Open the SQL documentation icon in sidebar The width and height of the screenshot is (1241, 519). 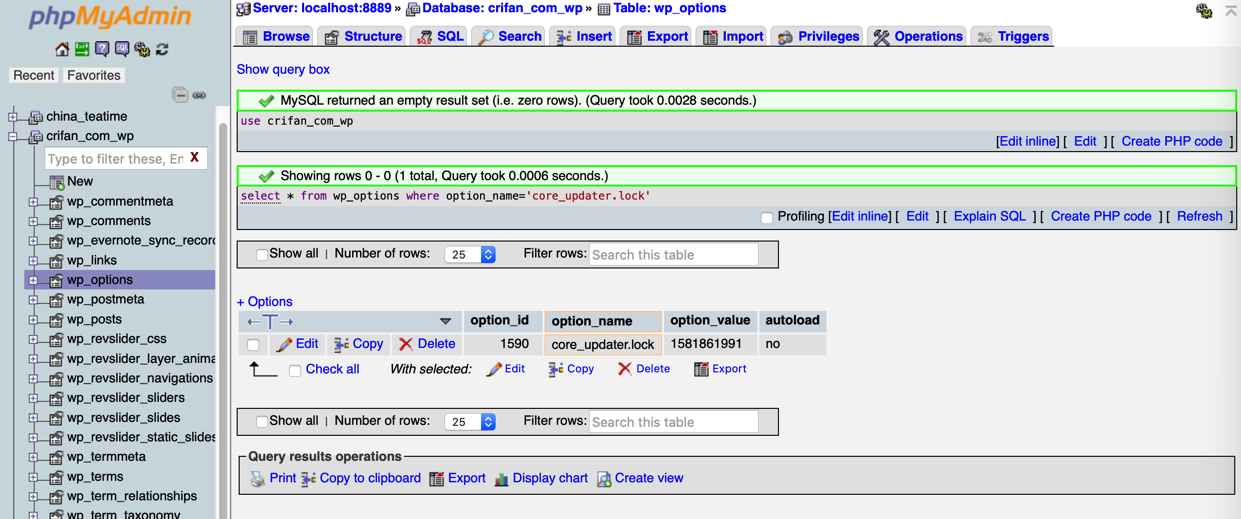pyautogui.click(x=122, y=49)
